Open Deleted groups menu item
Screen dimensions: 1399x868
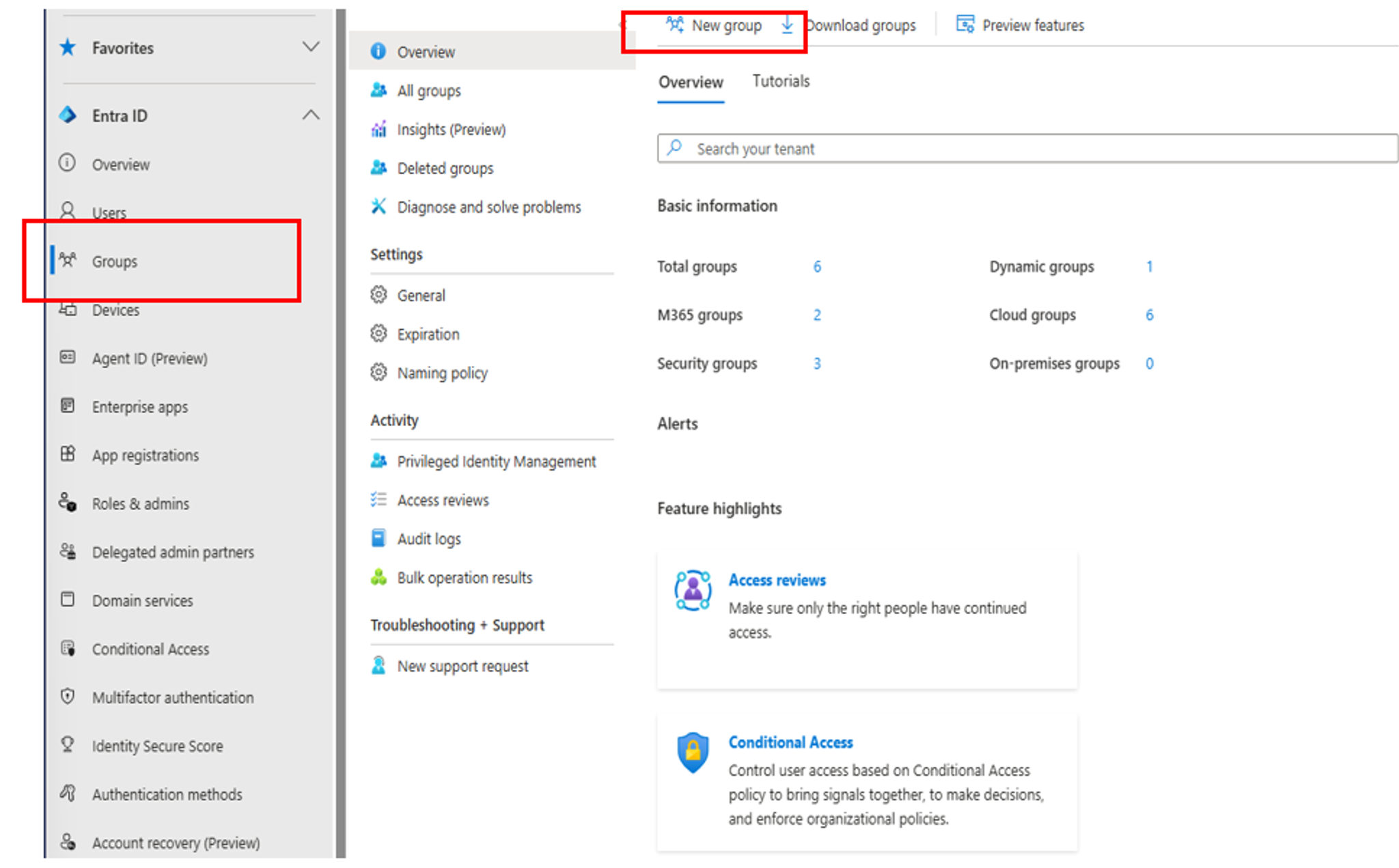pos(445,168)
